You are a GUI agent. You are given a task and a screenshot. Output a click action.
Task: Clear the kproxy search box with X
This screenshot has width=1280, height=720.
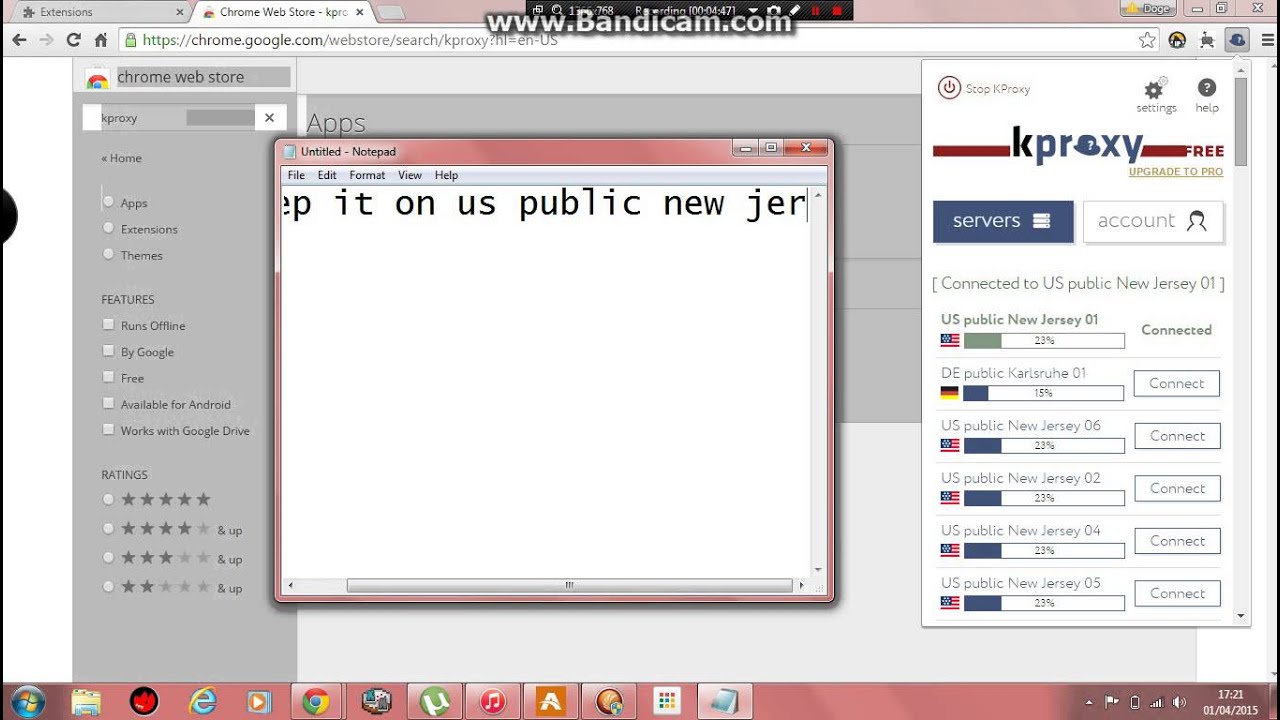point(269,117)
